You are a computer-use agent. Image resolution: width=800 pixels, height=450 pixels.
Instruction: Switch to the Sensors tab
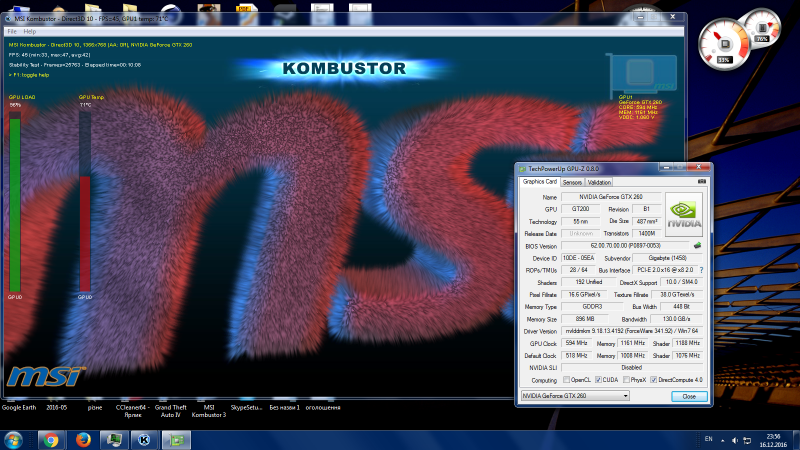click(572, 183)
